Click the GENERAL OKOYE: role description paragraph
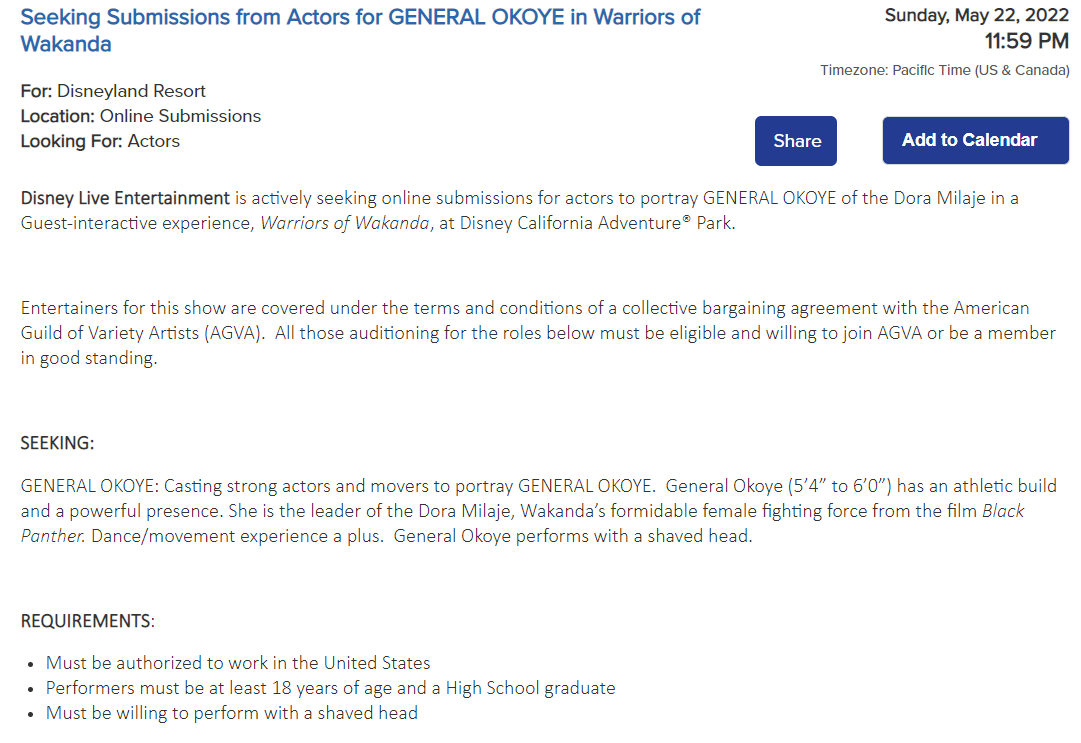This screenshot has width=1081, height=743. (400, 511)
